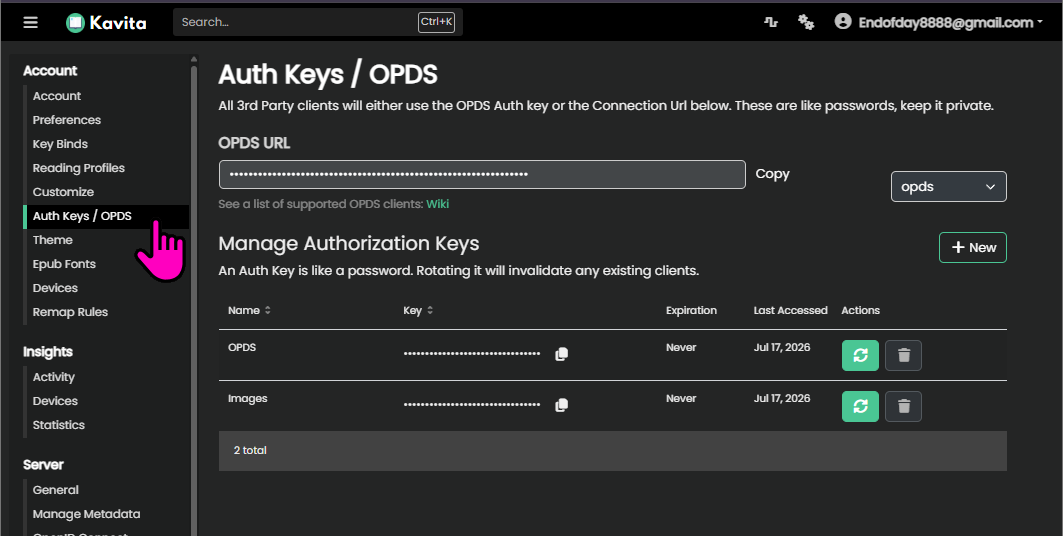1063x536 pixels.
Task: Open Theme settings
Action: pyautogui.click(x=52, y=240)
